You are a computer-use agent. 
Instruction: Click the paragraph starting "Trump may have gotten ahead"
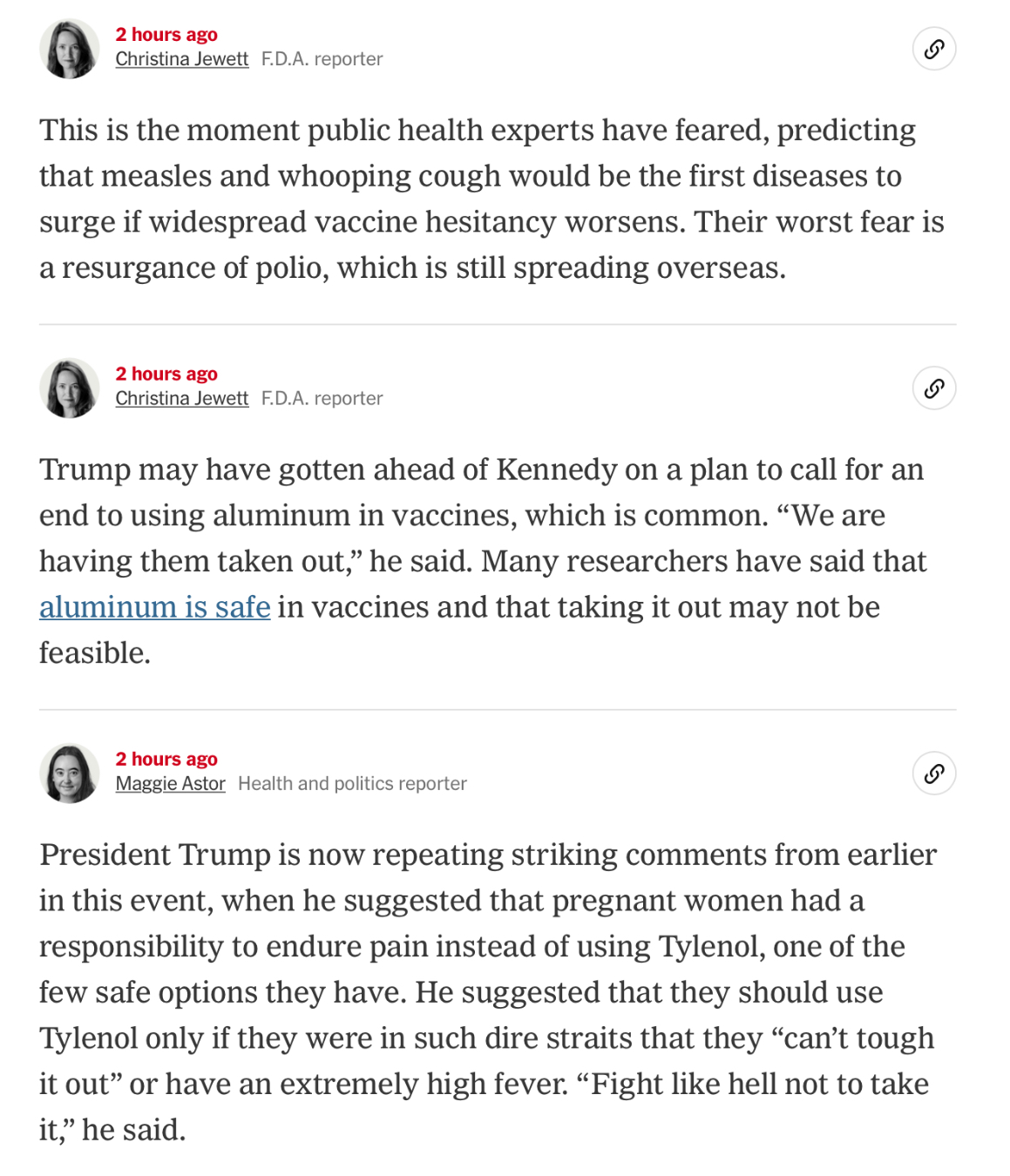tap(484, 561)
